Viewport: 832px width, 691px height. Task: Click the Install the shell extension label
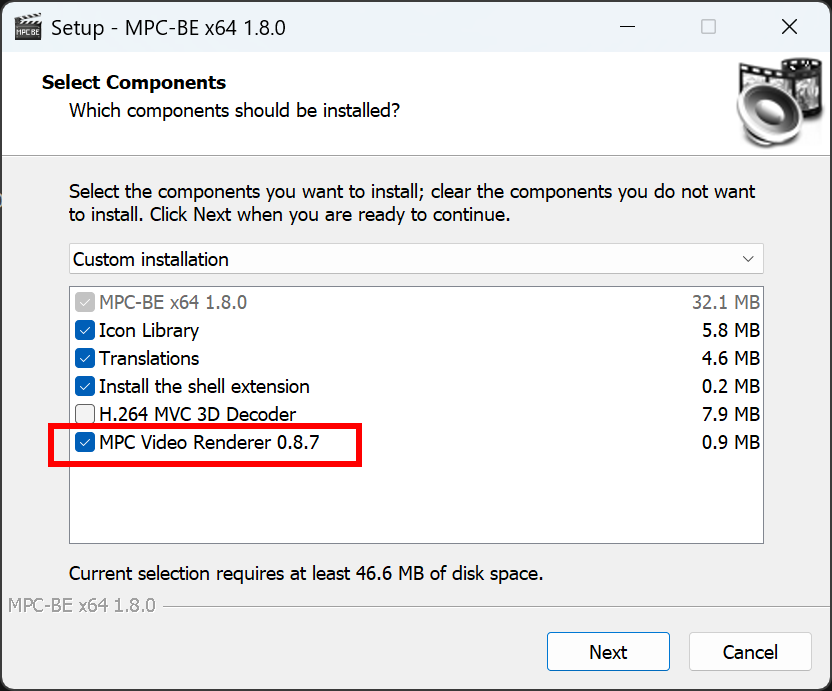[x=204, y=386]
